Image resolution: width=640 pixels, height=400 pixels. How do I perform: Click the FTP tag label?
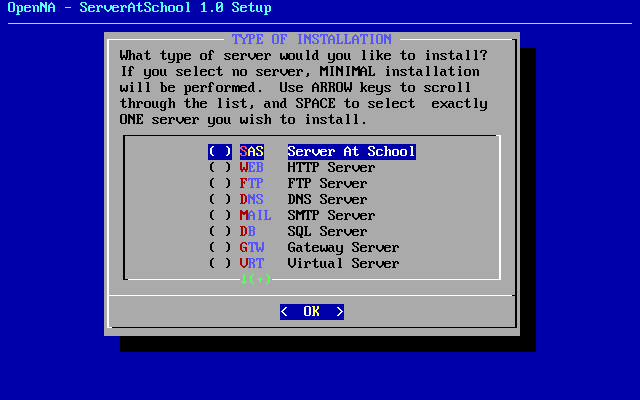pyautogui.click(x=252, y=184)
